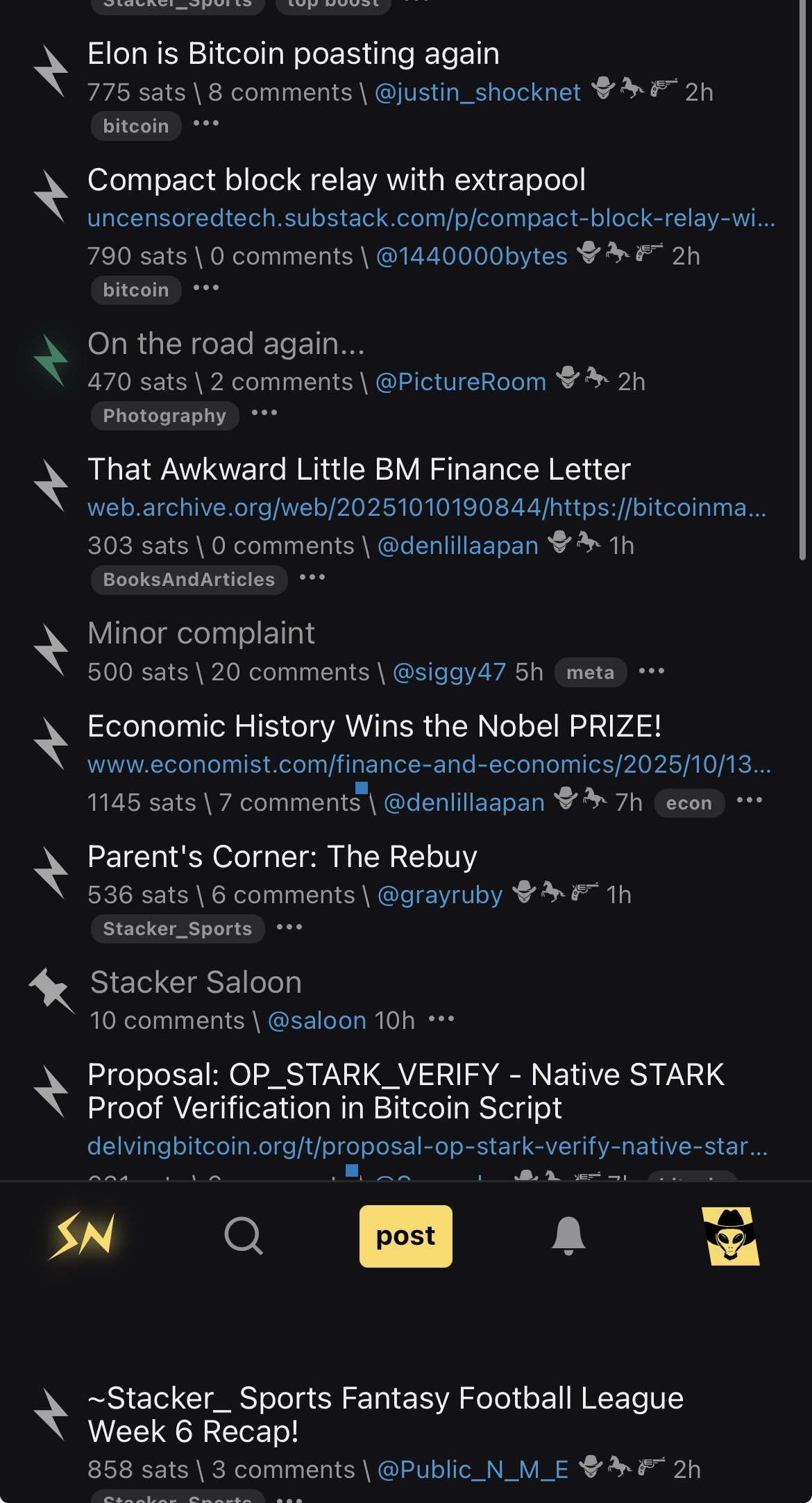Open notifications bell
This screenshot has height=1503, width=812.
click(568, 1236)
